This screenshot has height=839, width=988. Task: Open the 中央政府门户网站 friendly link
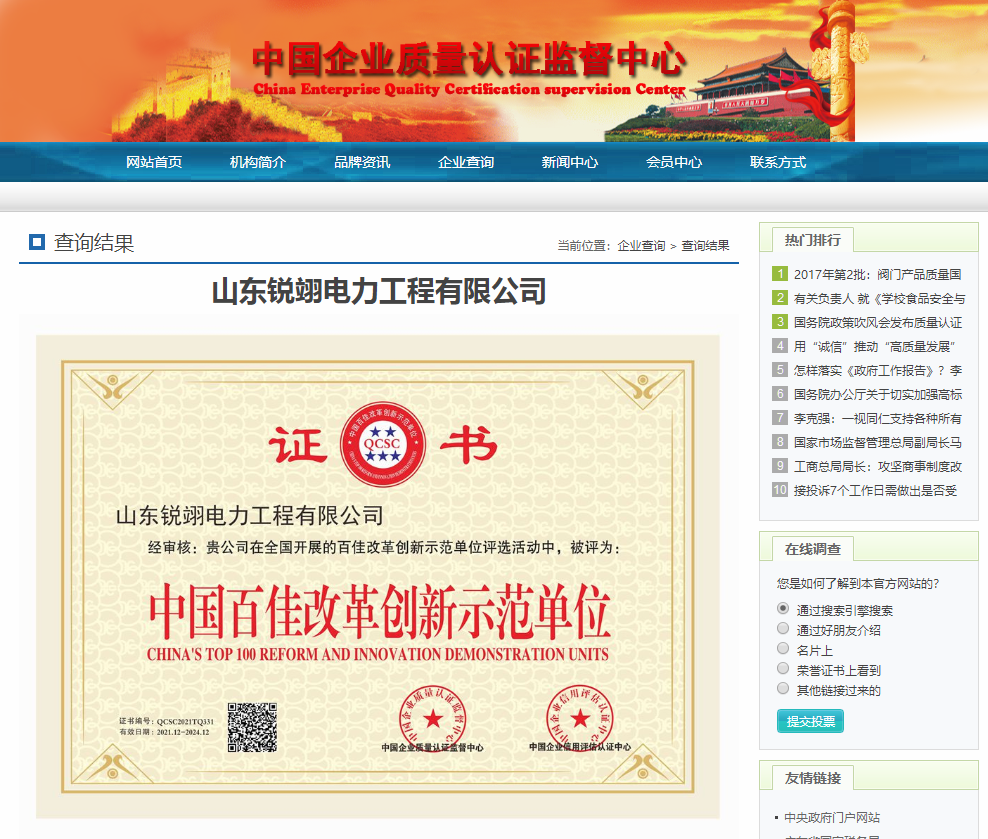pyautogui.click(x=832, y=818)
